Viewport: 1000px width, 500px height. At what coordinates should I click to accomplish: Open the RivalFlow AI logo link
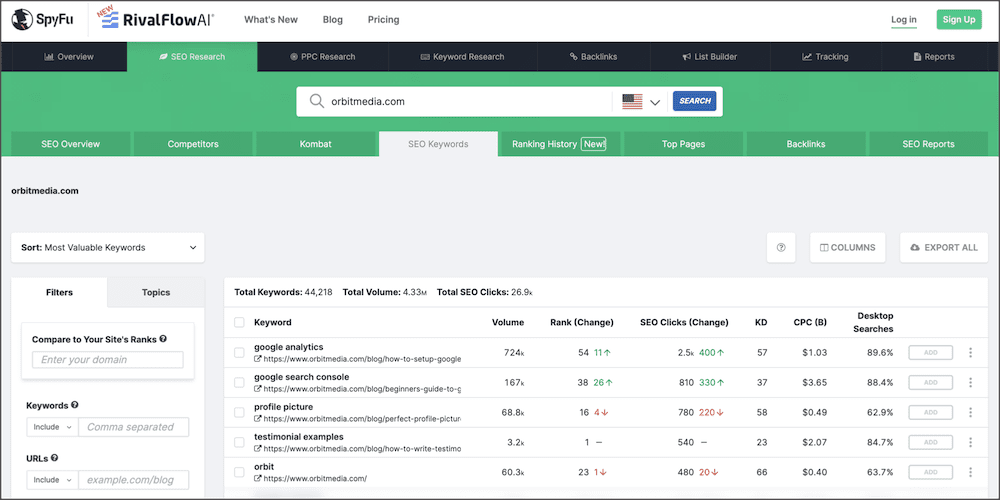[158, 19]
